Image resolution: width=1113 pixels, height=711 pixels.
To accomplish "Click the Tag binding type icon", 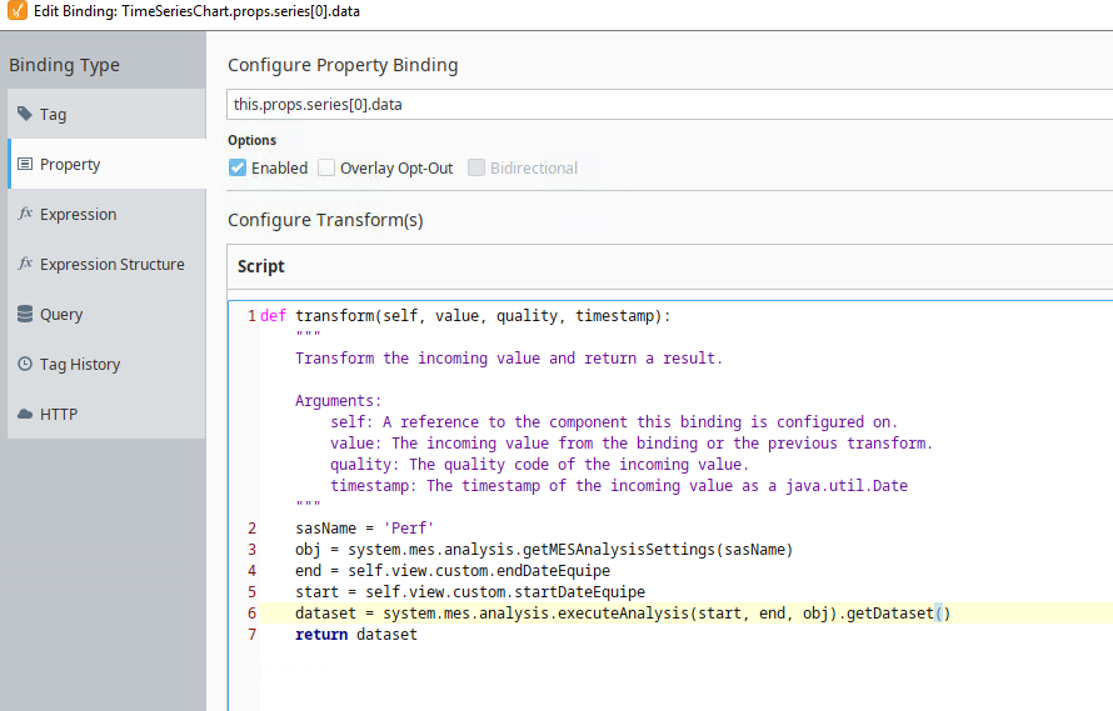I will pos(25,114).
